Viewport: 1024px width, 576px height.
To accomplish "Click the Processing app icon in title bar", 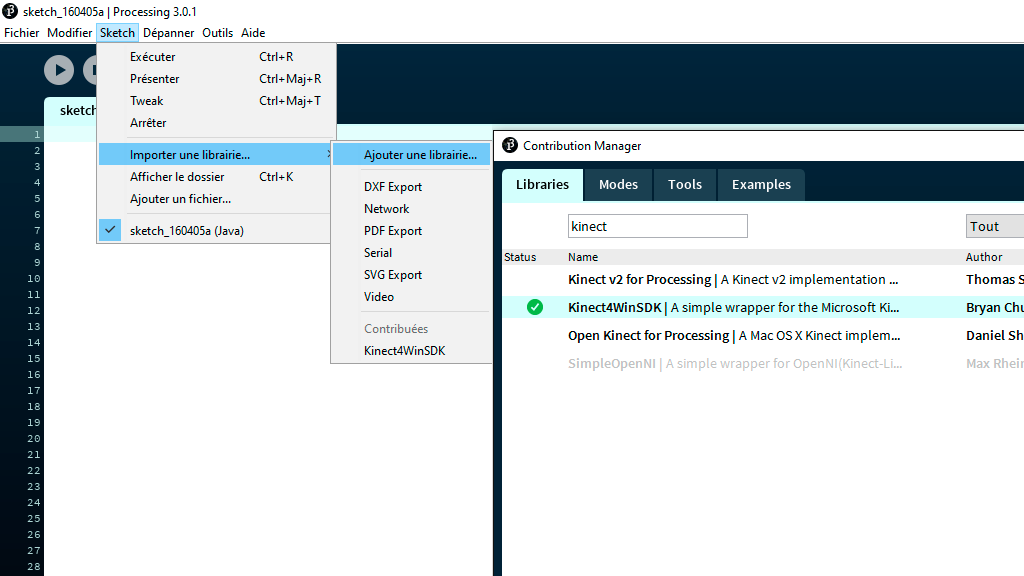I will (10, 11).
